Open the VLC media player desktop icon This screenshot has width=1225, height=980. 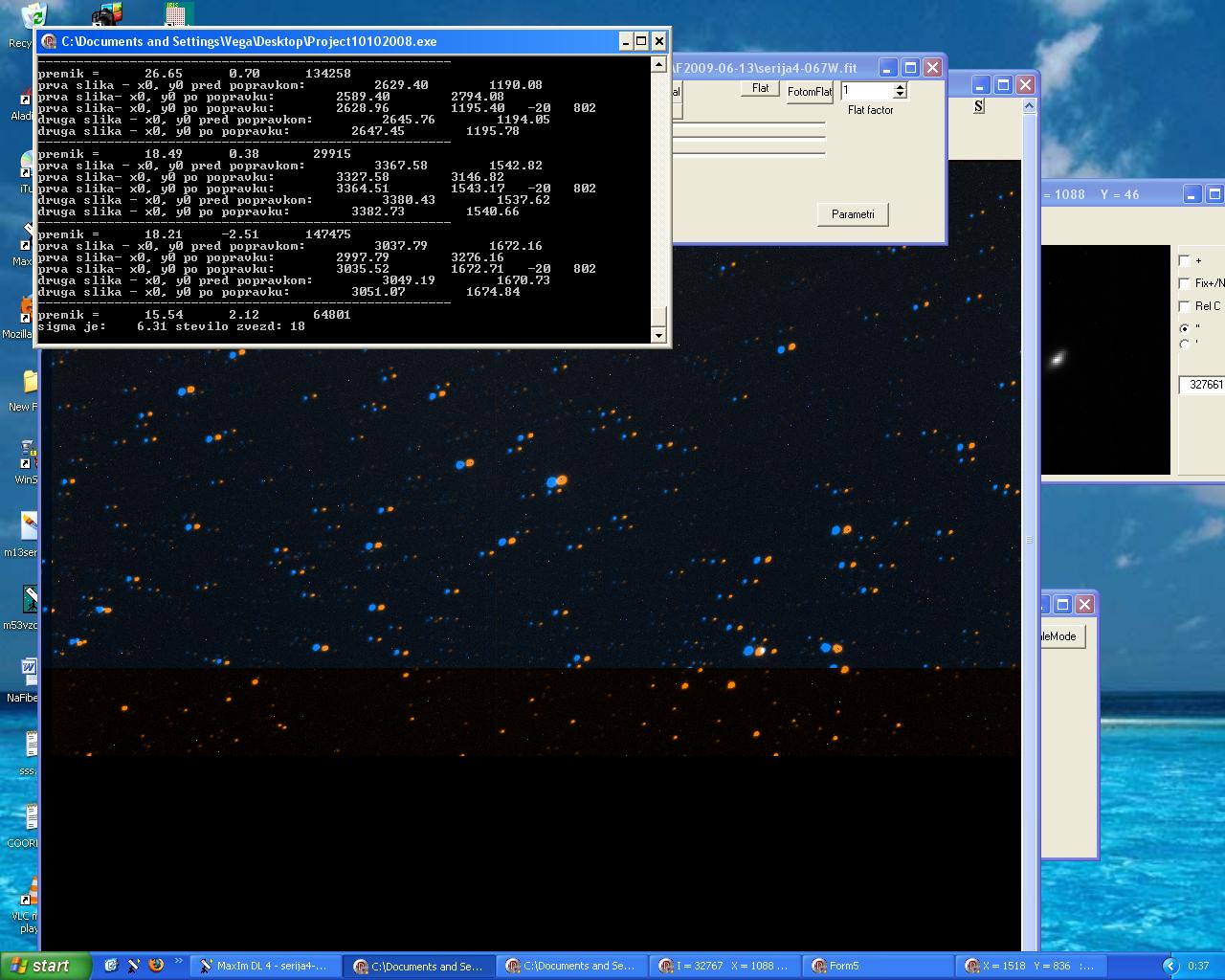[x=30, y=890]
